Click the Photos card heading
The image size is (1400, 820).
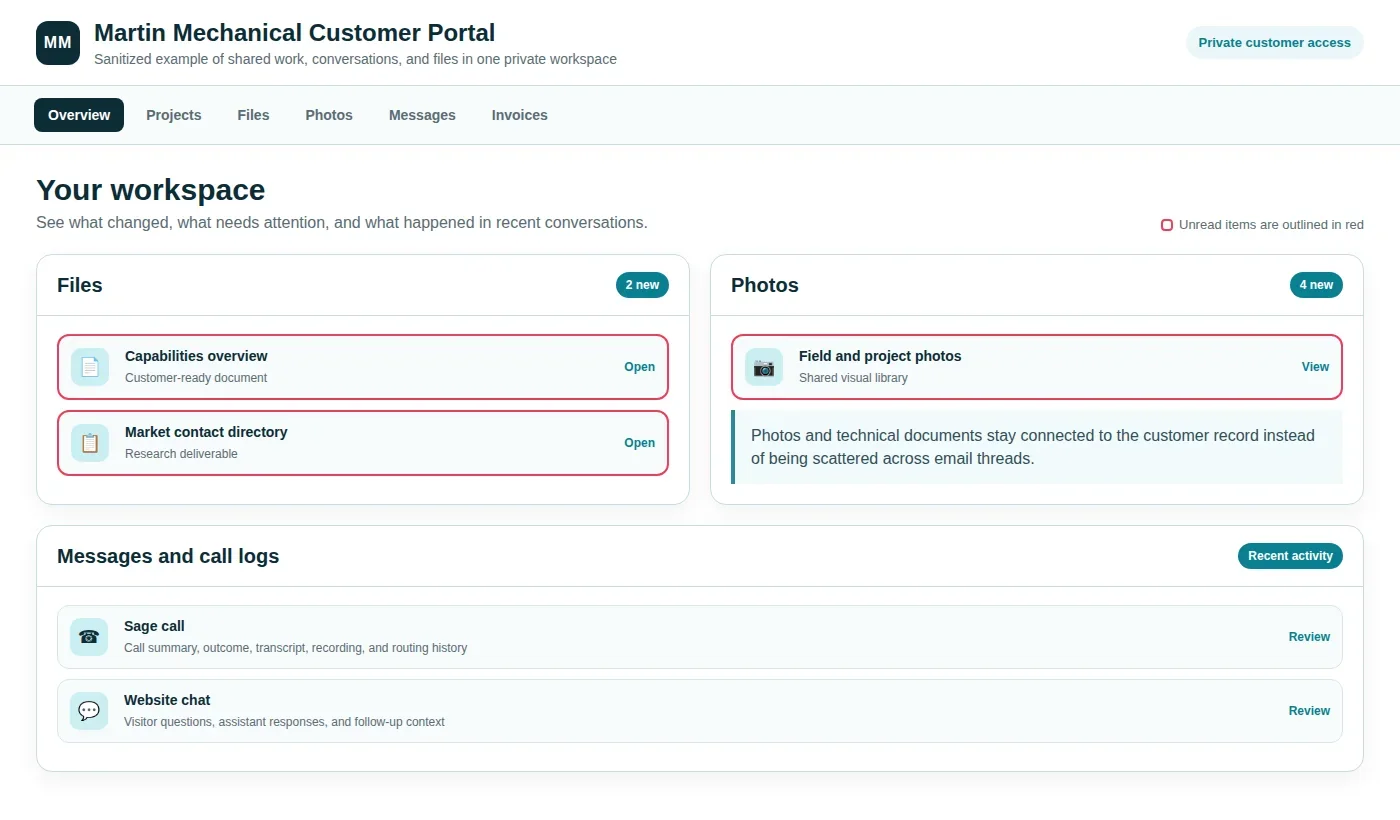point(765,285)
